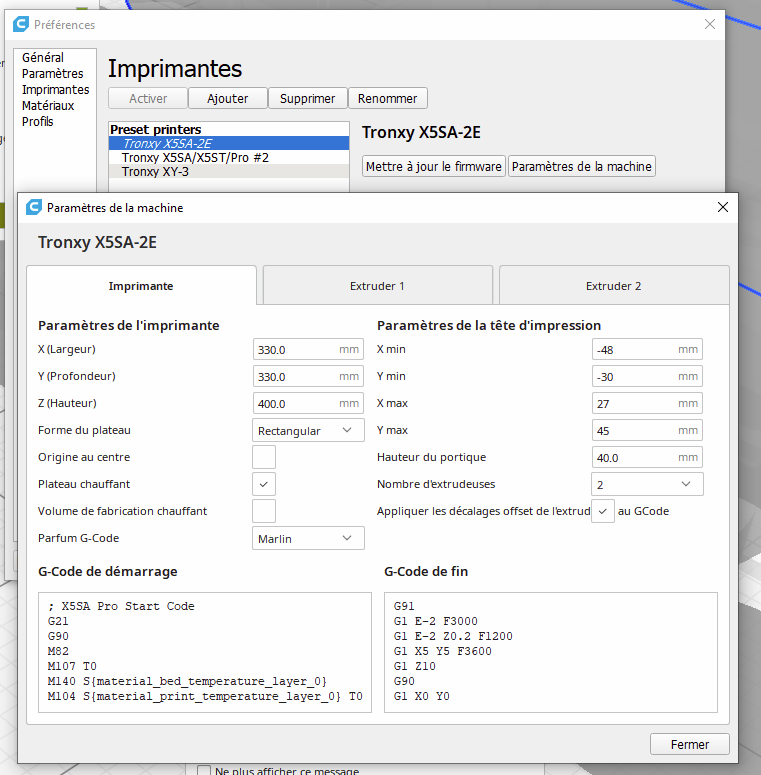Switch to the Imprimante tab
This screenshot has width=761, height=775.
click(141, 286)
